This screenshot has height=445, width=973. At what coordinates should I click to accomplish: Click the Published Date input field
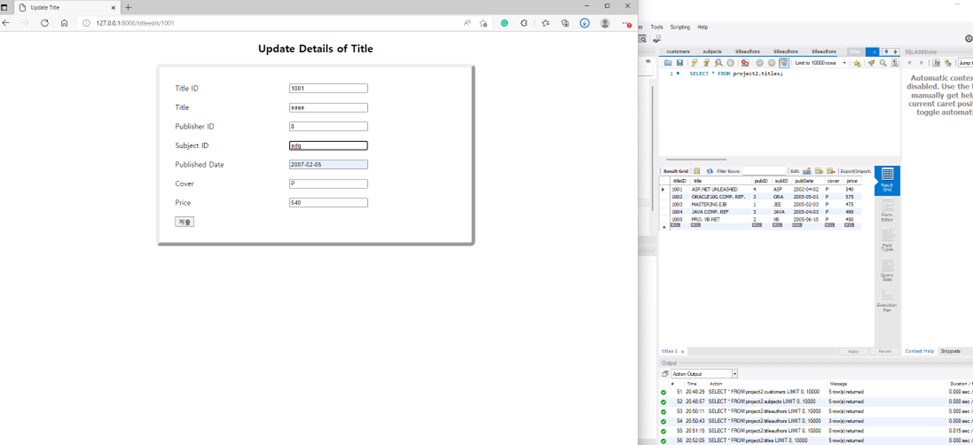coord(328,164)
